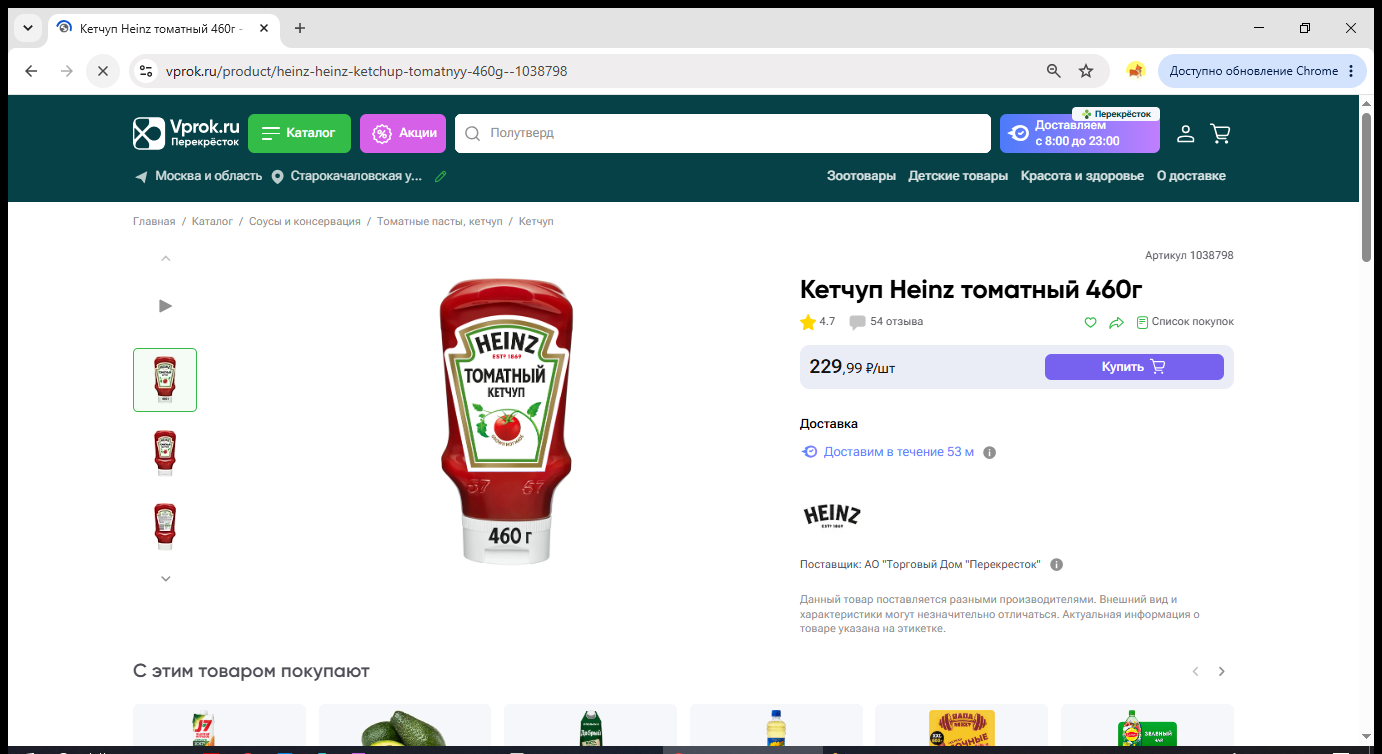
Task: Open the Красота и здоровье menu item
Action: (x=1082, y=176)
